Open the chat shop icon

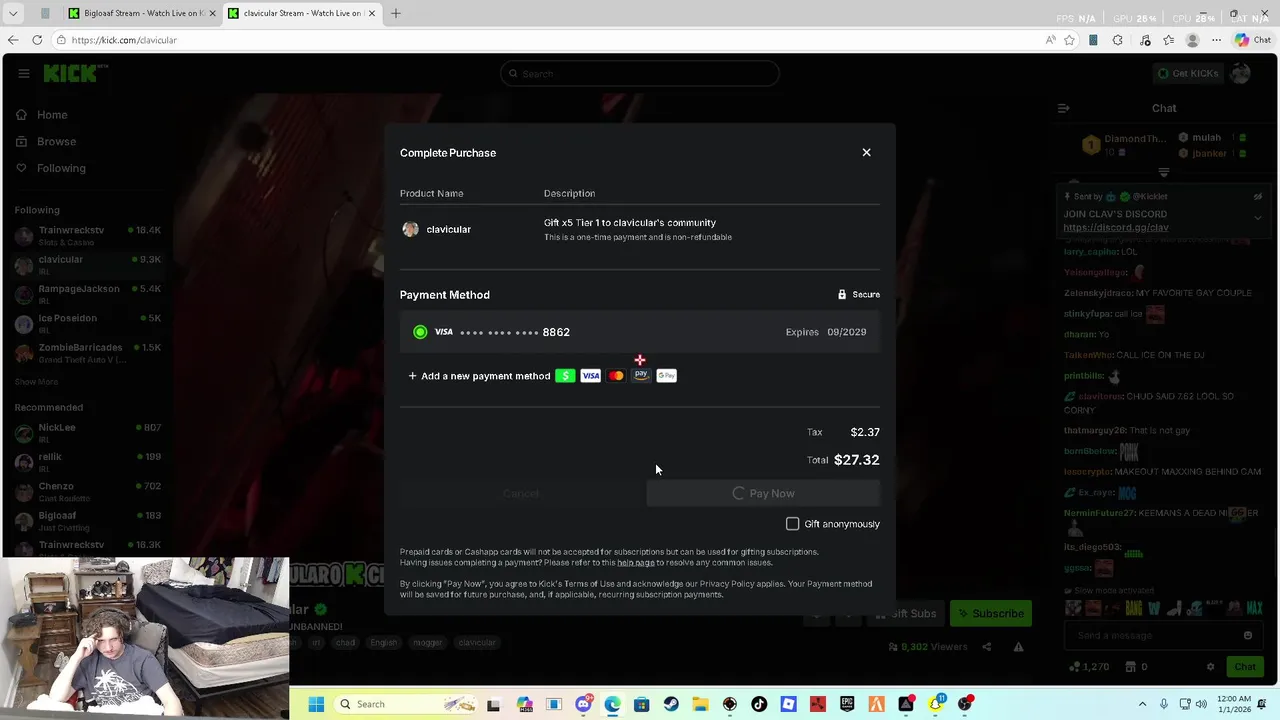[x=1131, y=667]
